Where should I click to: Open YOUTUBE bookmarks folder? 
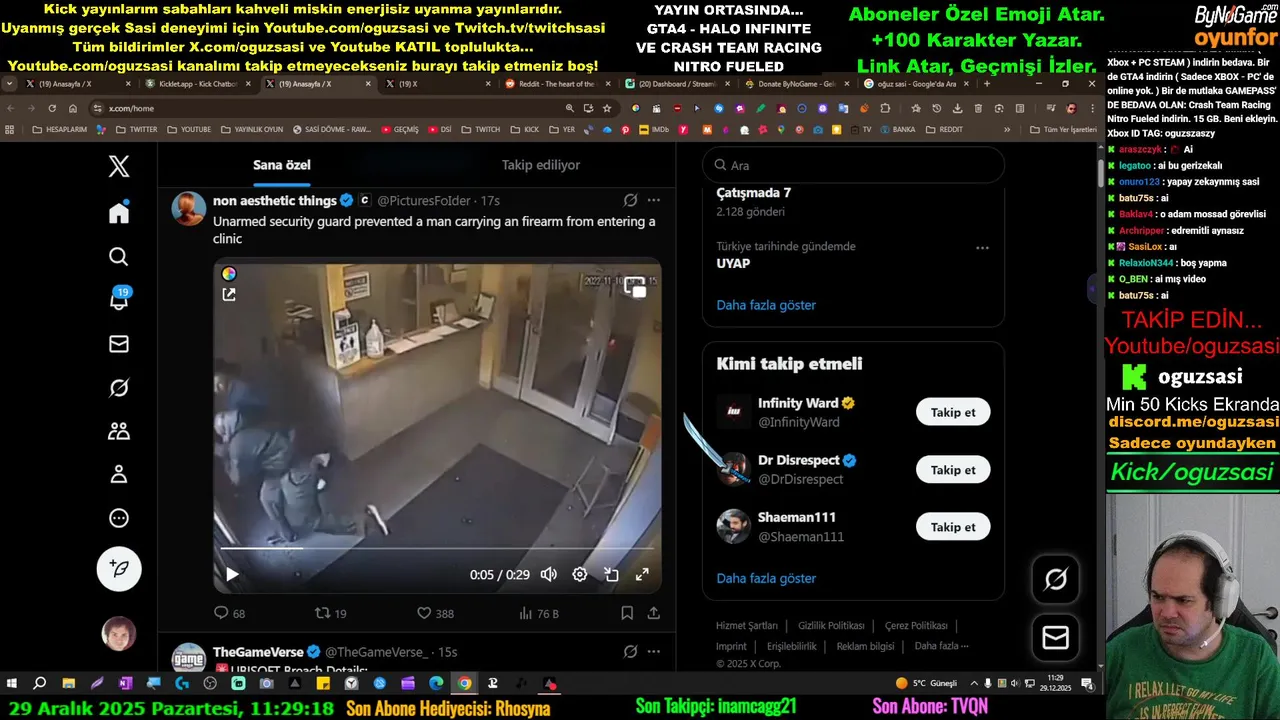pos(189,129)
